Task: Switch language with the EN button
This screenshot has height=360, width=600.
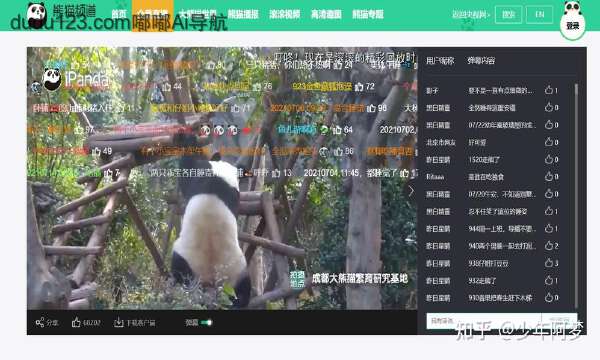Action: [540, 15]
